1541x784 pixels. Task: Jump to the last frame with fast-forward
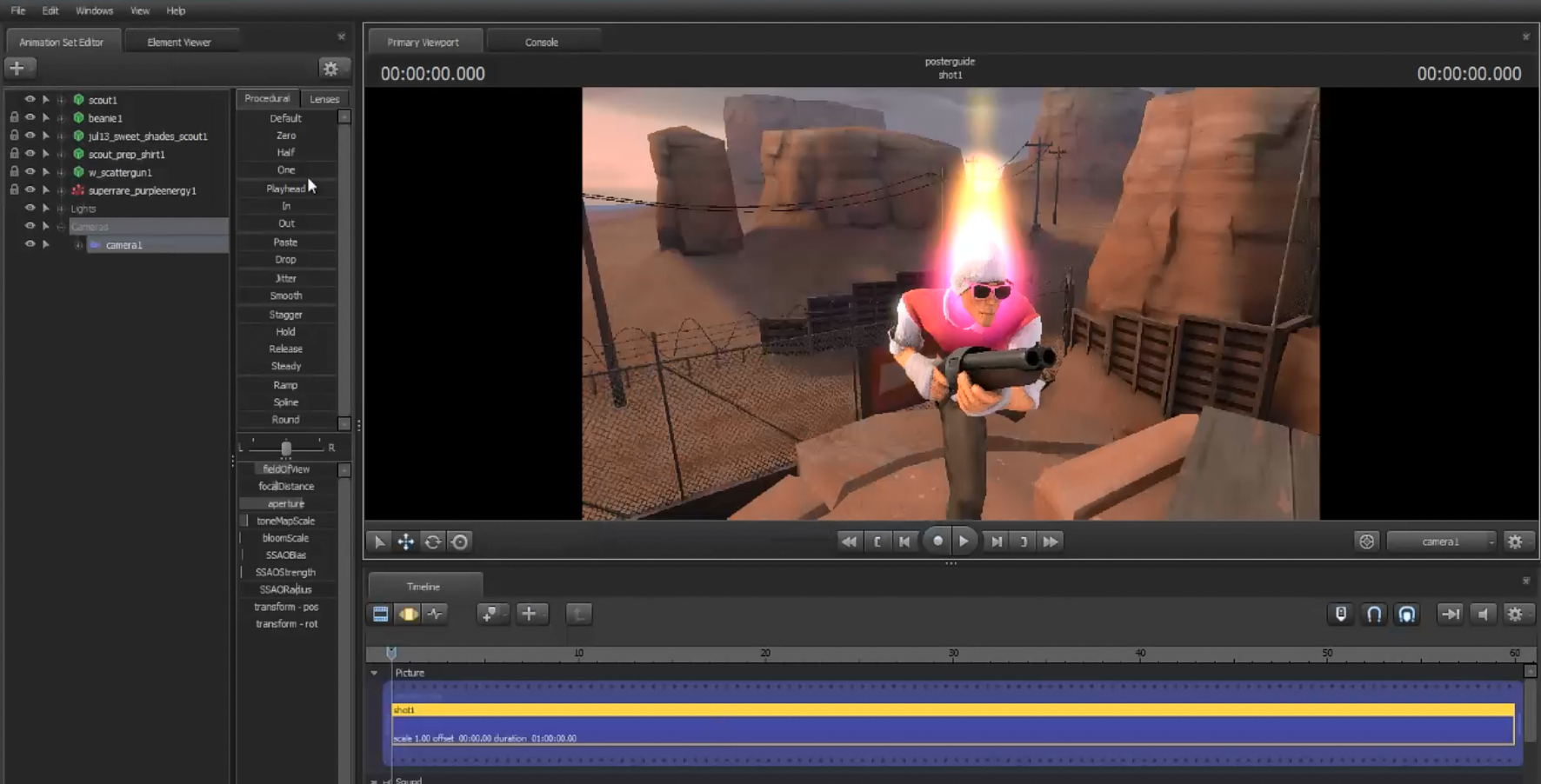pos(1051,541)
